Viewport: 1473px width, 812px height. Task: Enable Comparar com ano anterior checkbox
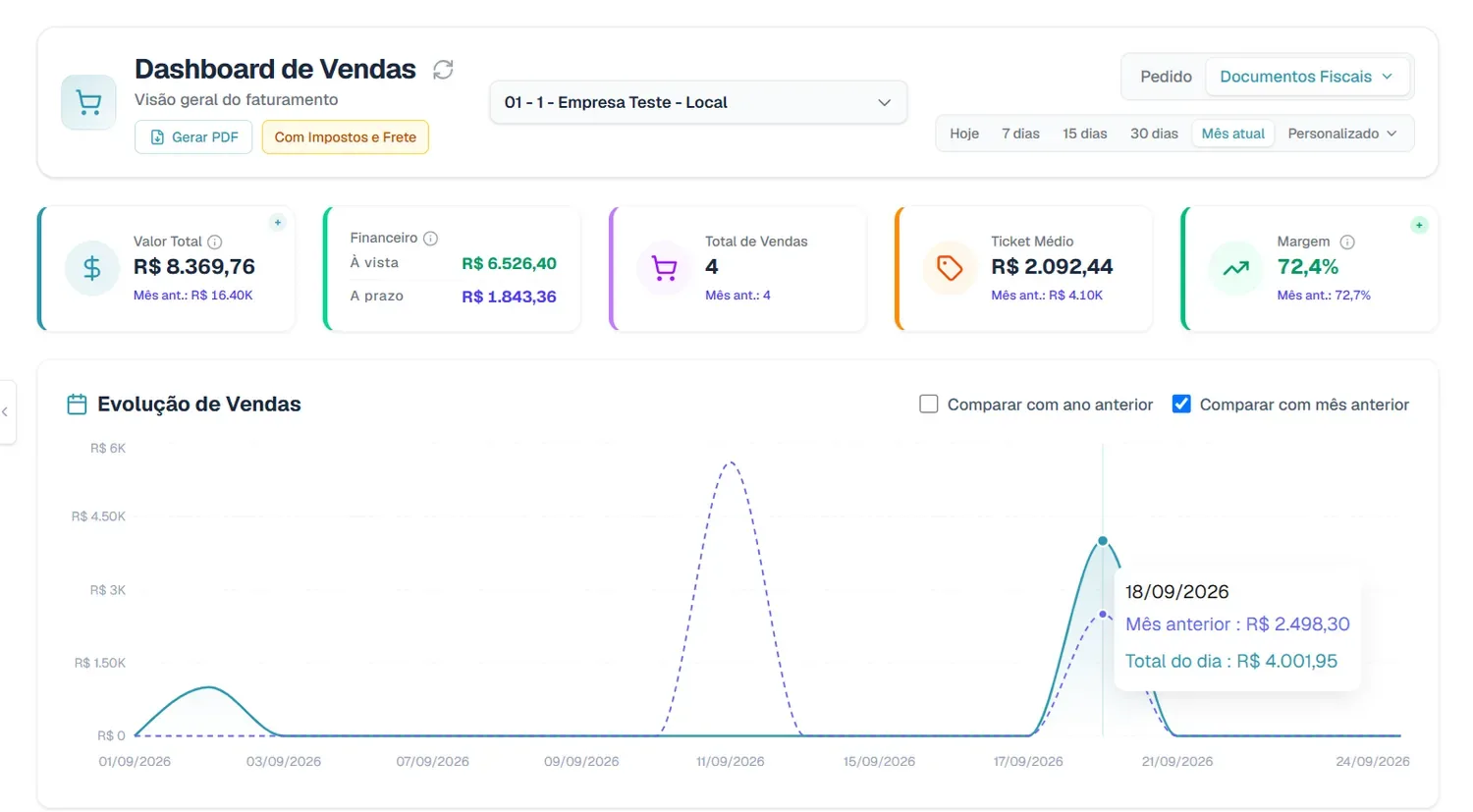tap(928, 404)
